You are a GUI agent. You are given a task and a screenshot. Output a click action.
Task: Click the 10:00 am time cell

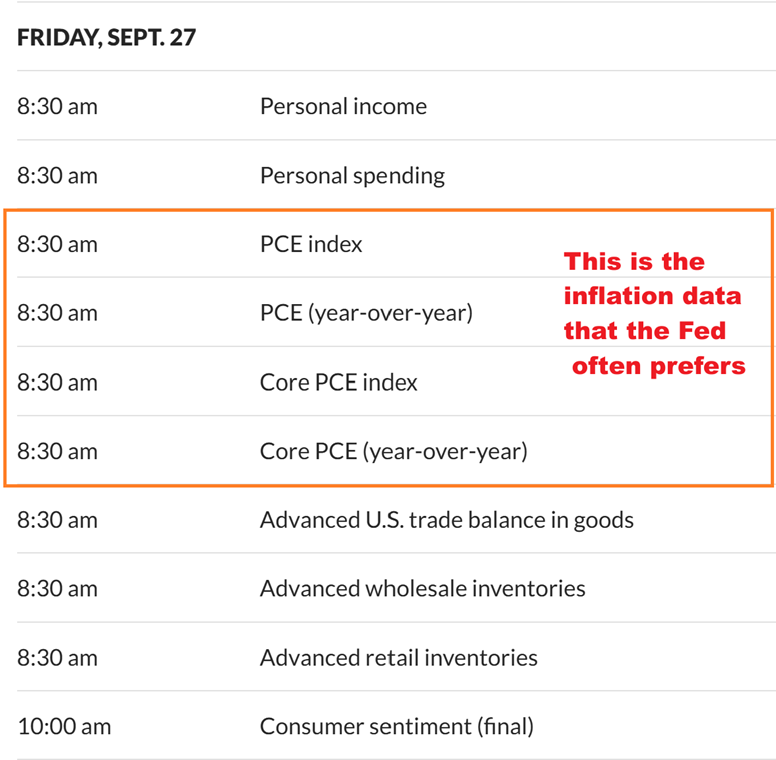[x=62, y=727]
